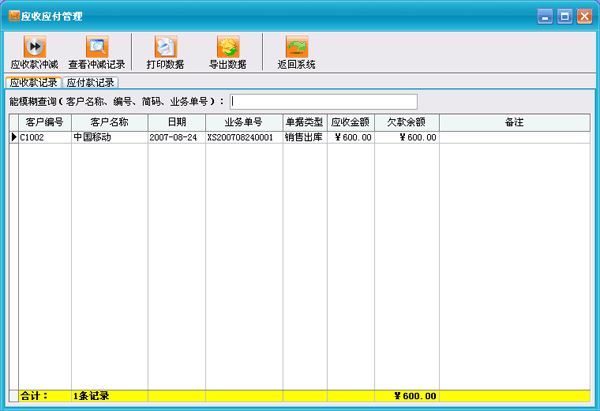Select customer code cell C1002

coord(45,137)
